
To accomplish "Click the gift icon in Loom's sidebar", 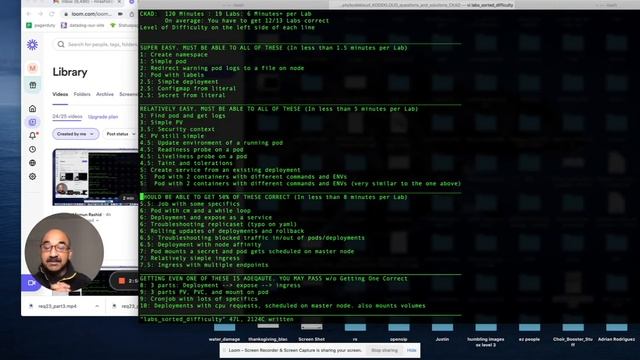I will [33, 85].
